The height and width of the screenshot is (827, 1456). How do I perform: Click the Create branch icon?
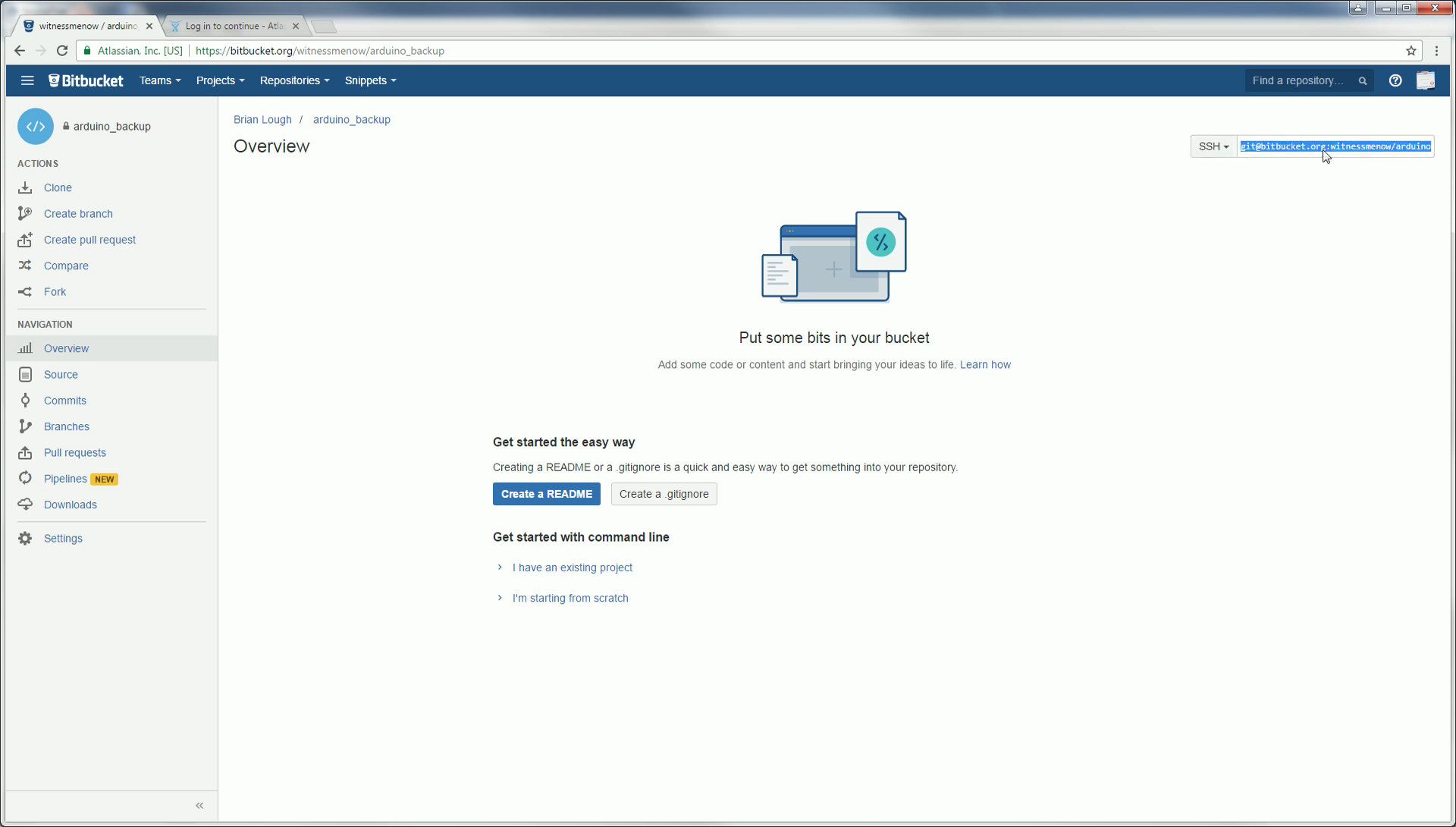click(x=25, y=213)
